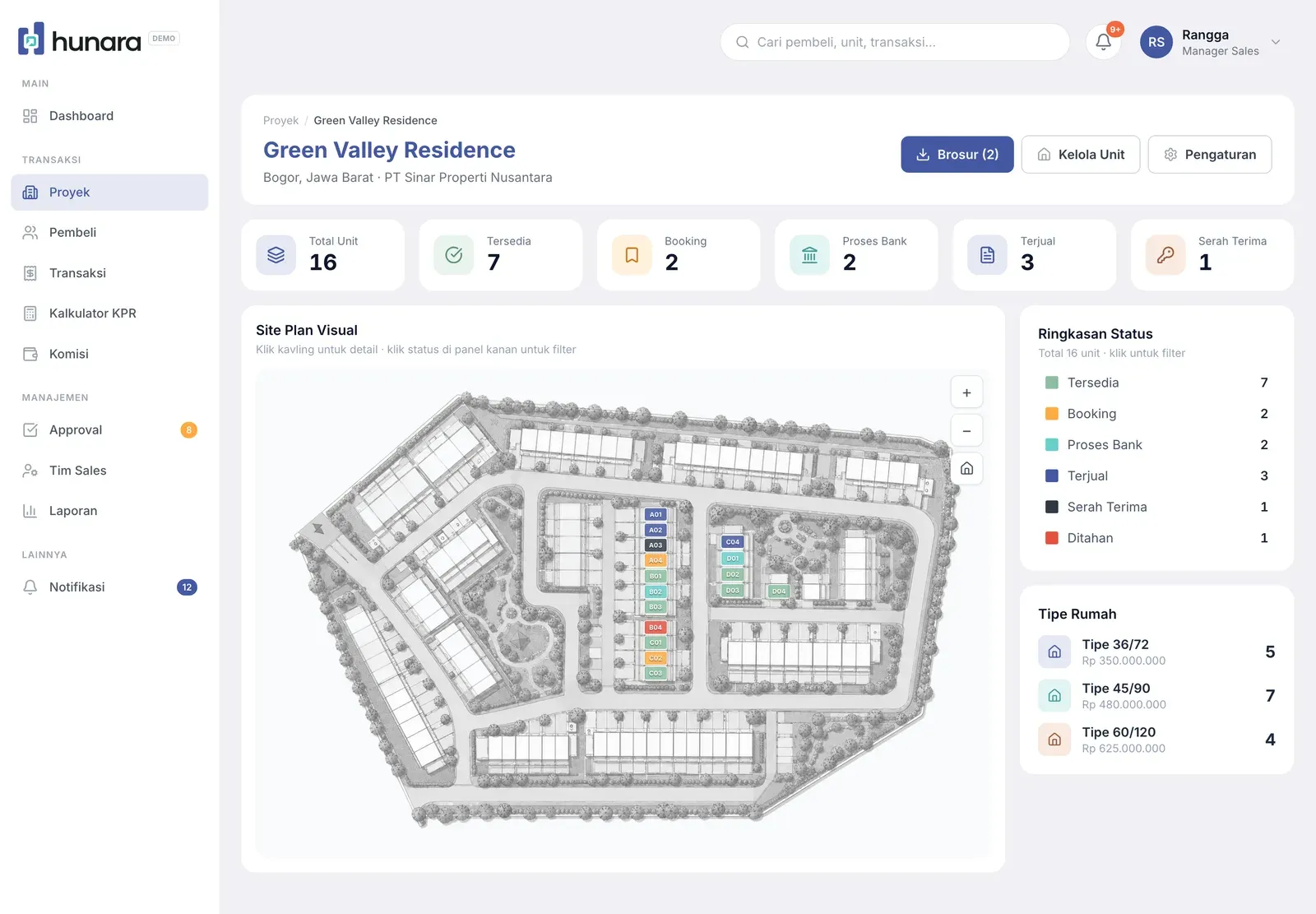Image resolution: width=1316 pixels, height=914 pixels.
Task: Go to Dashboard in sidebar
Action: pyautogui.click(x=109, y=116)
